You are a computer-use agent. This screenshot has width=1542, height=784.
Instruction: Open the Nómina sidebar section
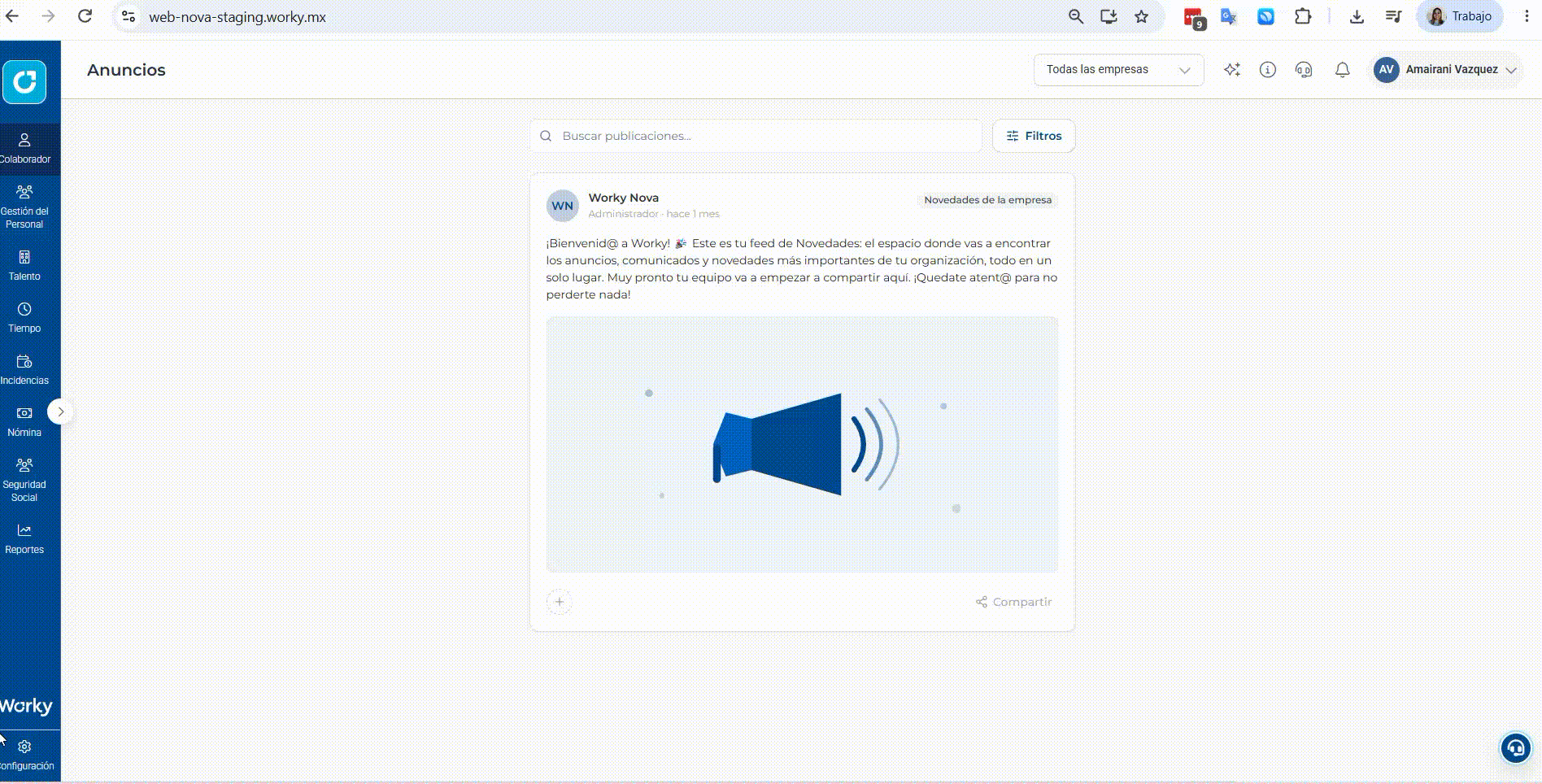click(x=24, y=422)
